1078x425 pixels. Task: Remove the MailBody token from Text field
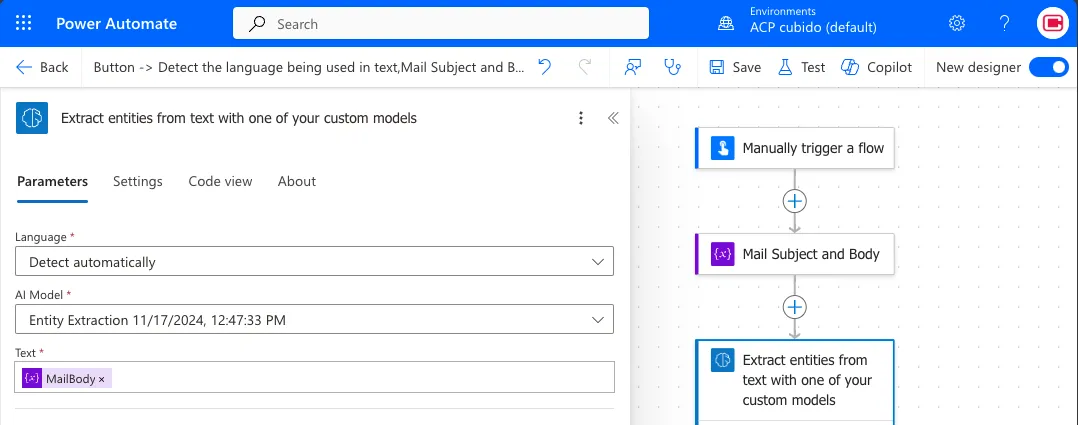pos(101,379)
